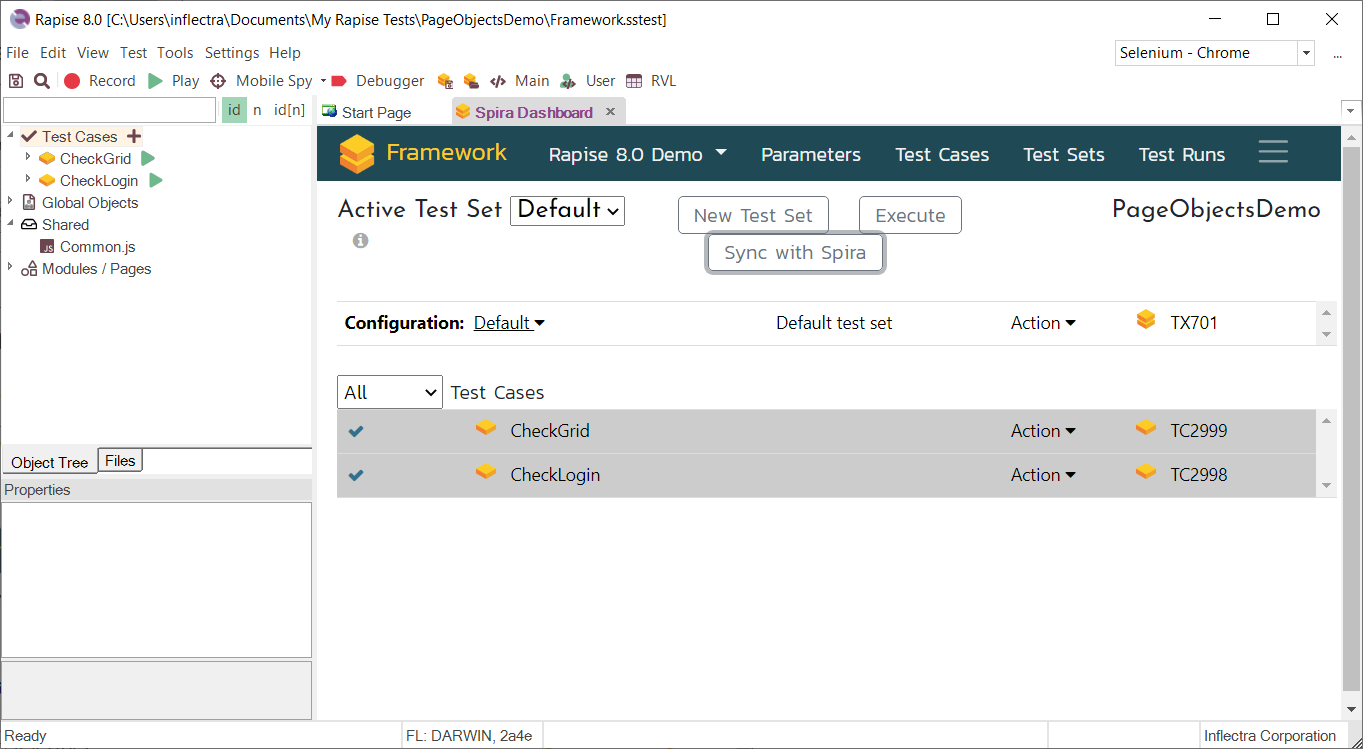
Task: Click the info icon under Active Test Set
Action: pyautogui.click(x=360, y=241)
